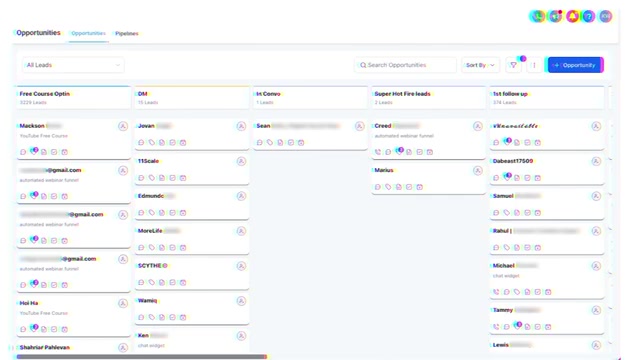Screen dimensions: 640x360
Task: Click the DM column header
Action: click(x=192, y=98)
